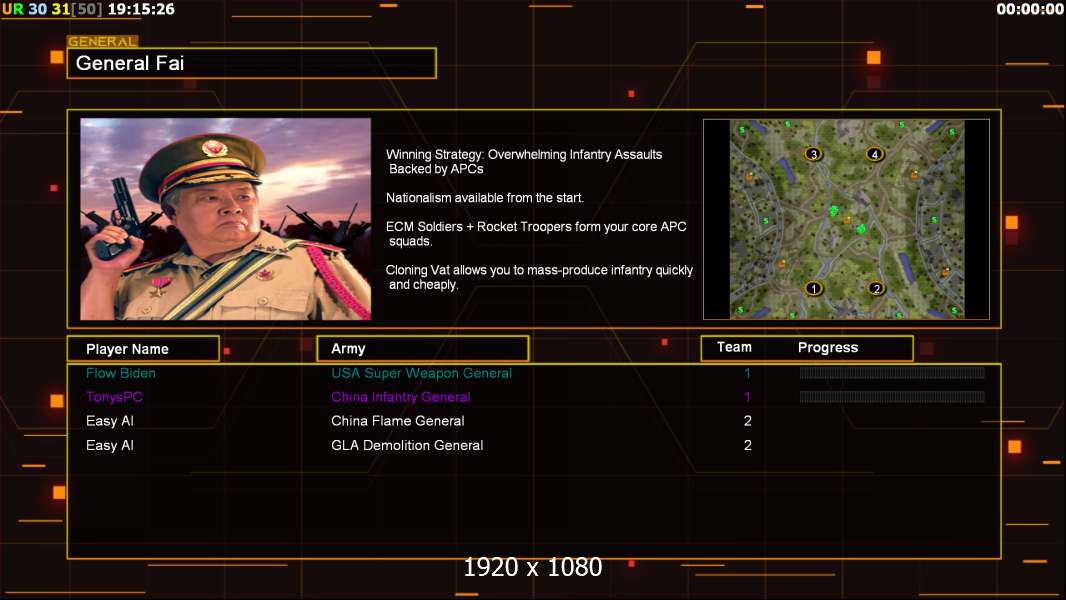This screenshot has height=600, width=1066.
Task: Click the UR 30 31[50] stats readout
Action: [52, 10]
